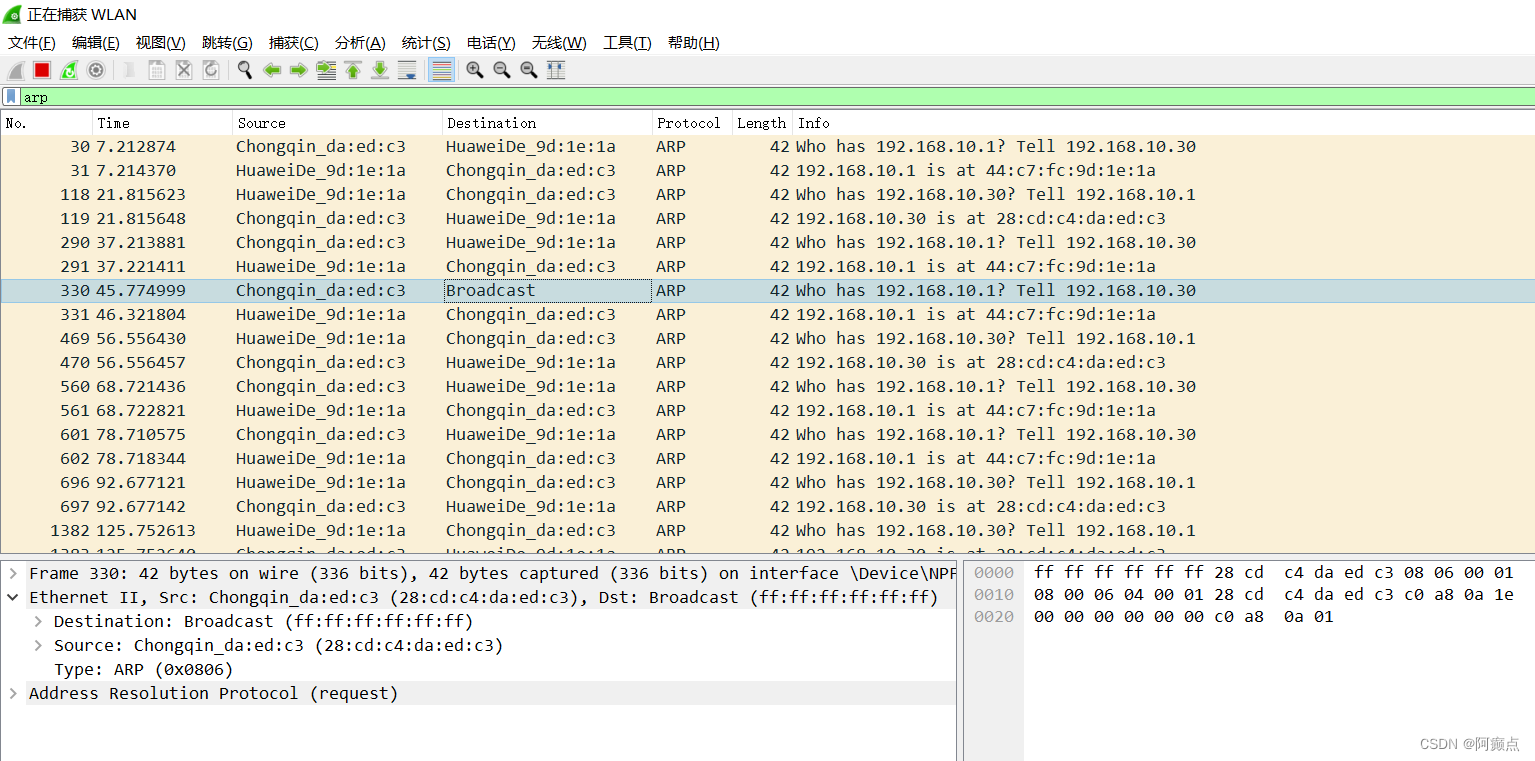Select packet number 30 row
This screenshot has height=761, width=1535.
(x=767, y=146)
